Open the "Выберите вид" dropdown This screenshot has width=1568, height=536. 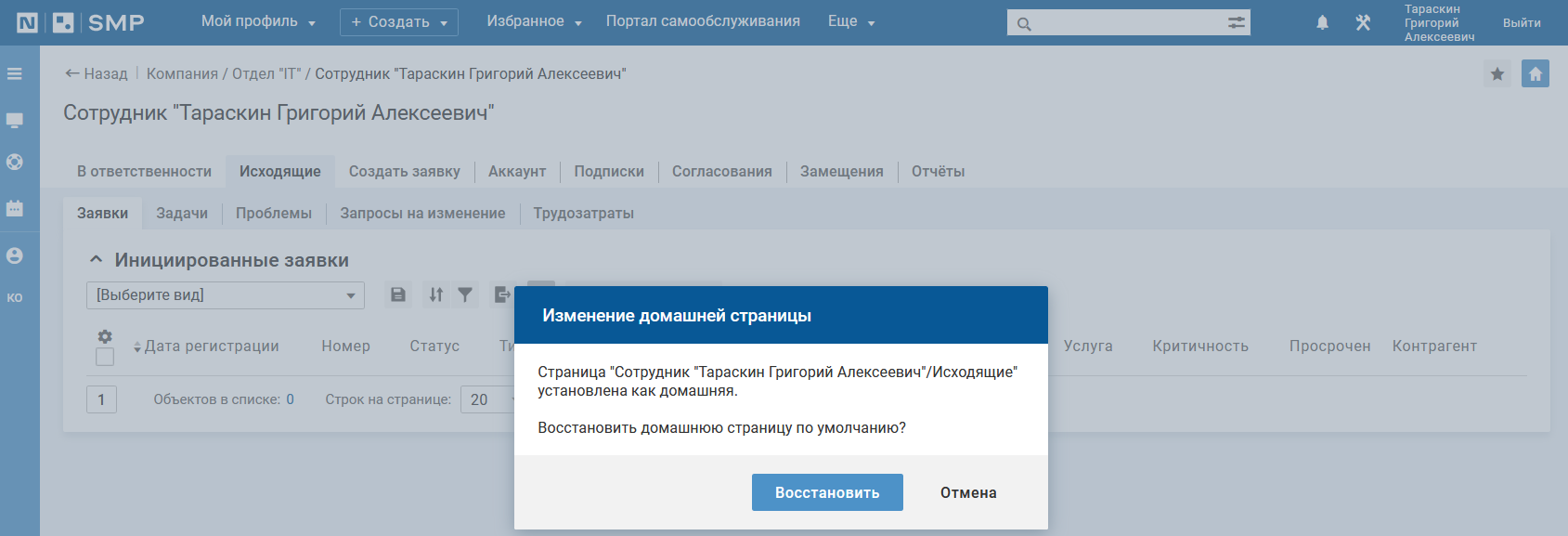coord(226,295)
